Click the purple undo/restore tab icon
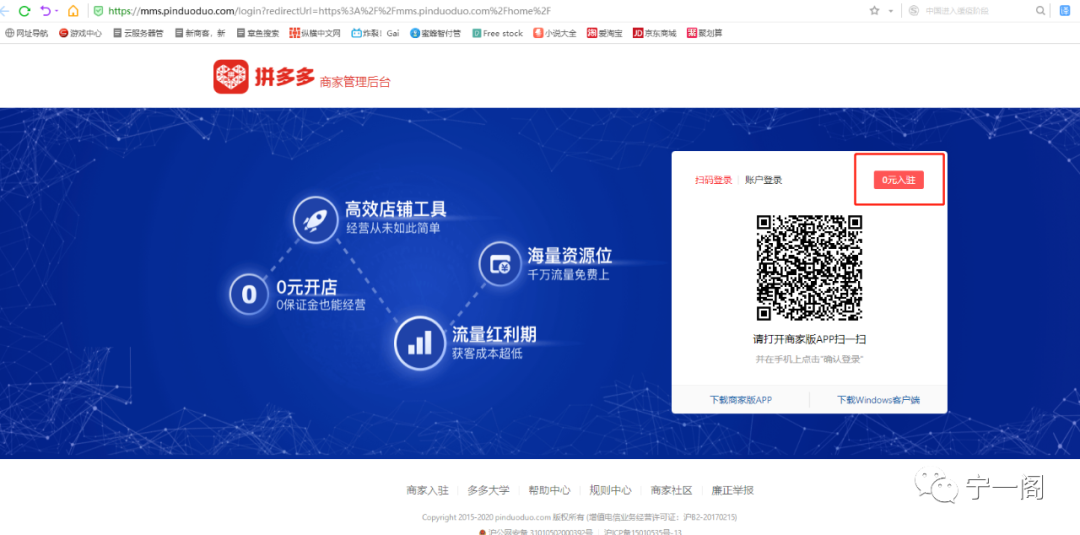The height and width of the screenshot is (535, 1080). 45,11
